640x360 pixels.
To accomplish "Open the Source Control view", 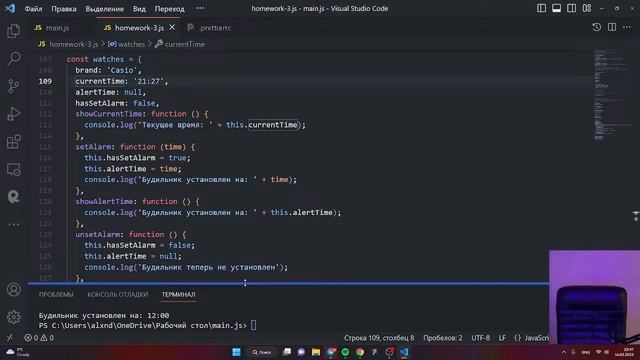I will click(13, 86).
